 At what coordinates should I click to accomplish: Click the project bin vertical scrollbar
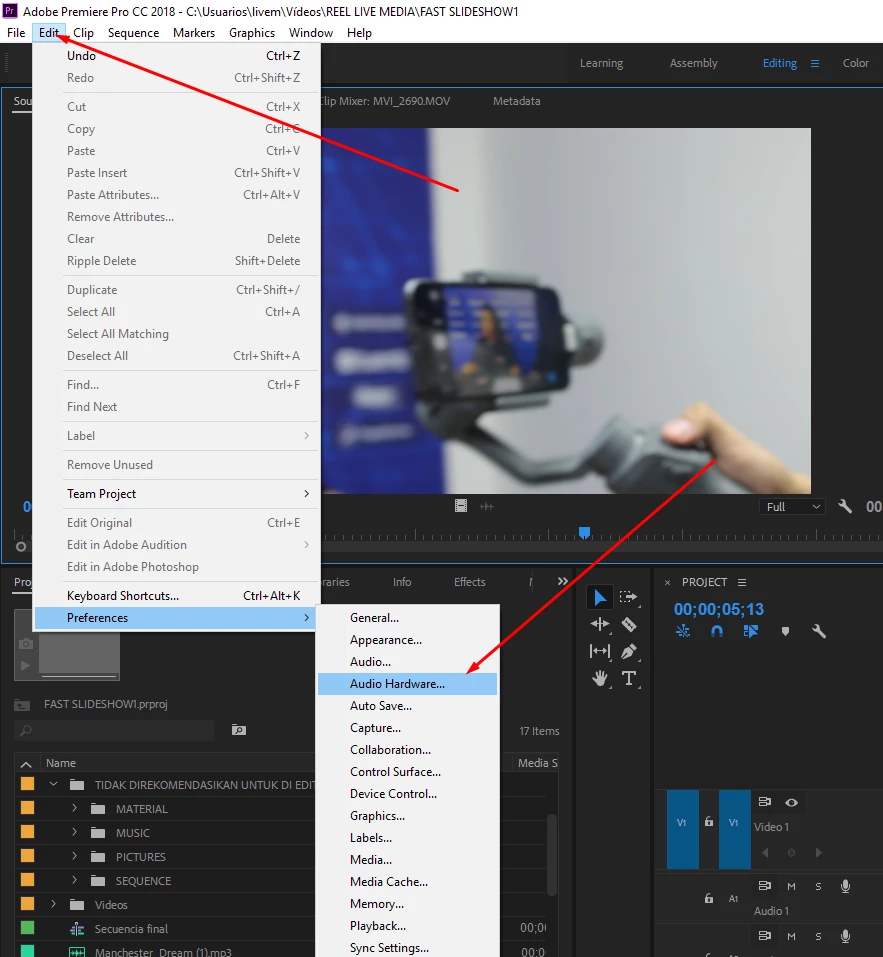pos(552,854)
